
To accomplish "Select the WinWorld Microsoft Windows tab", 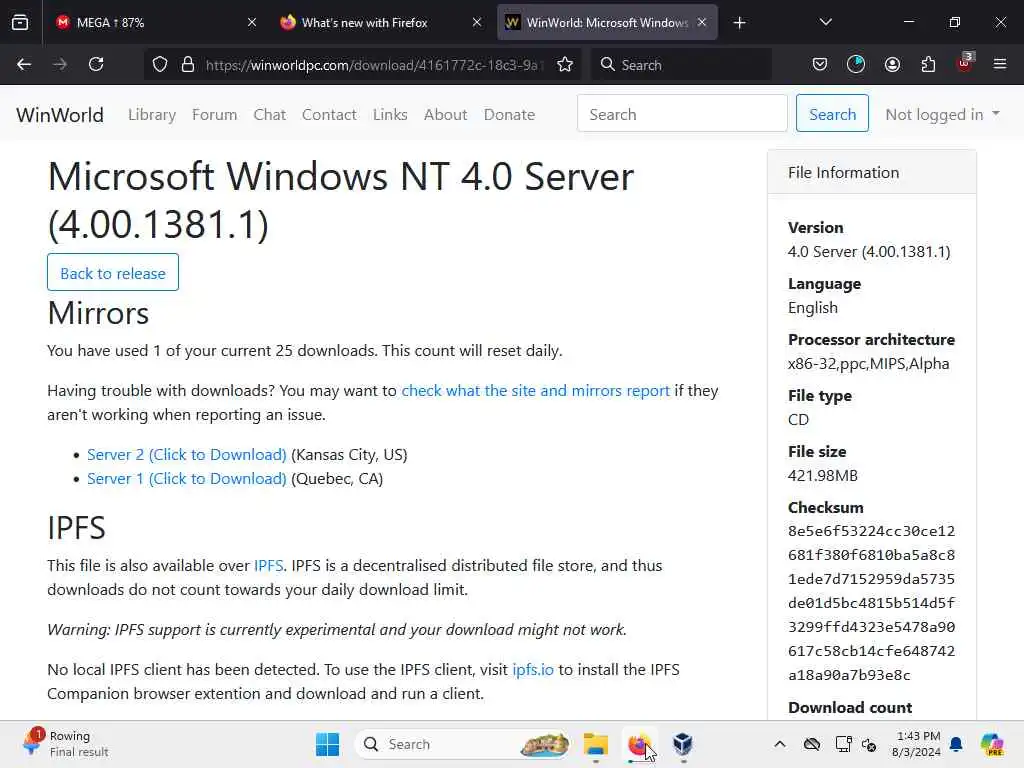I will pyautogui.click(x=607, y=23).
